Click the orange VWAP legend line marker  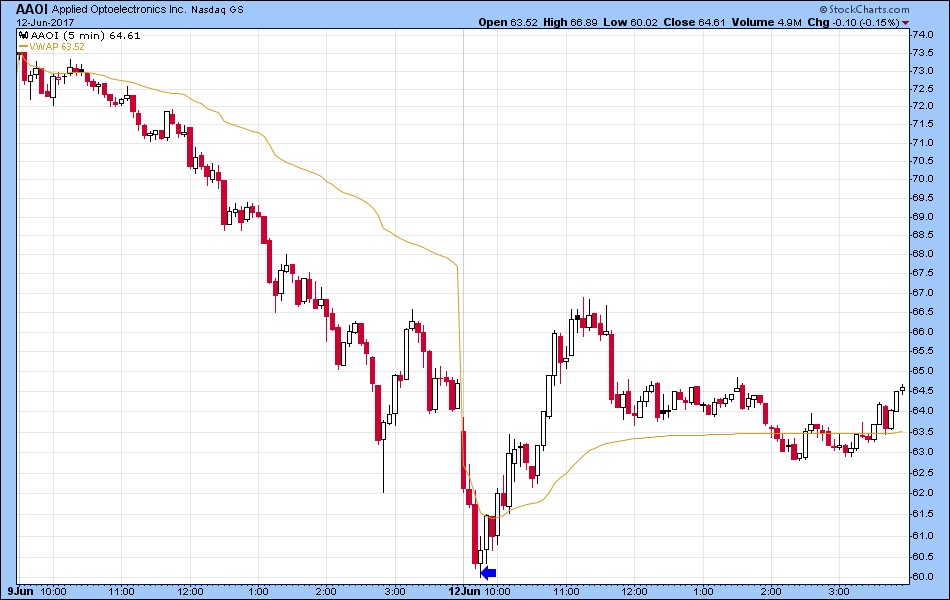pyautogui.click(x=24, y=47)
